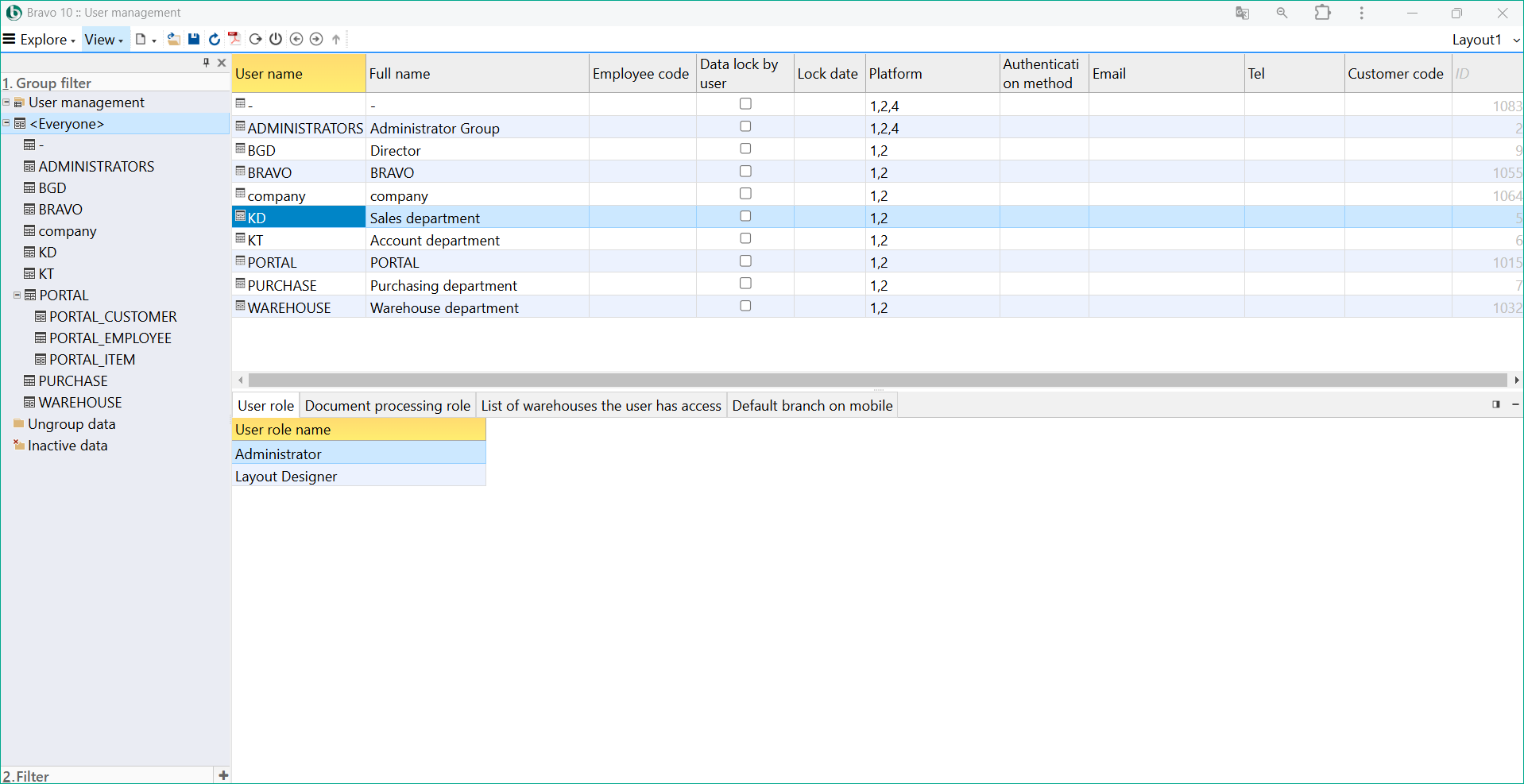Switch to Document processing role tab
1524x784 pixels.
click(x=387, y=405)
